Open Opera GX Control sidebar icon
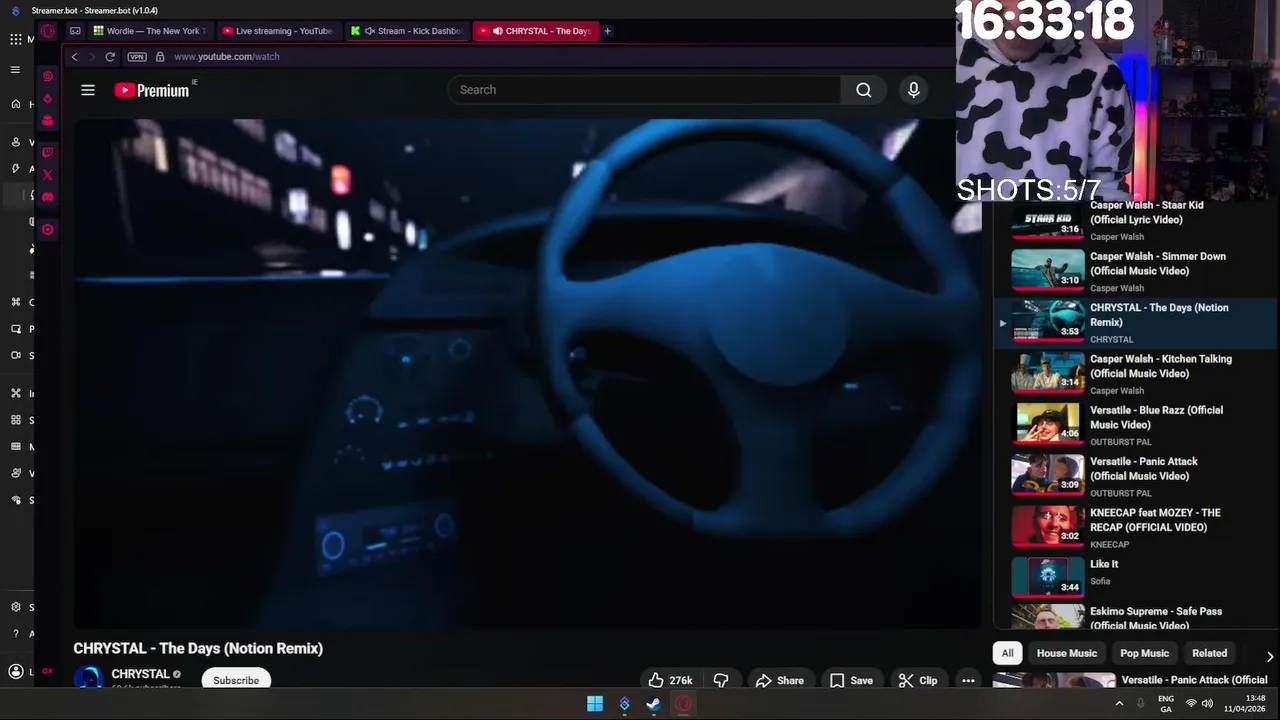Viewport: 1280px width, 720px height. point(47,77)
